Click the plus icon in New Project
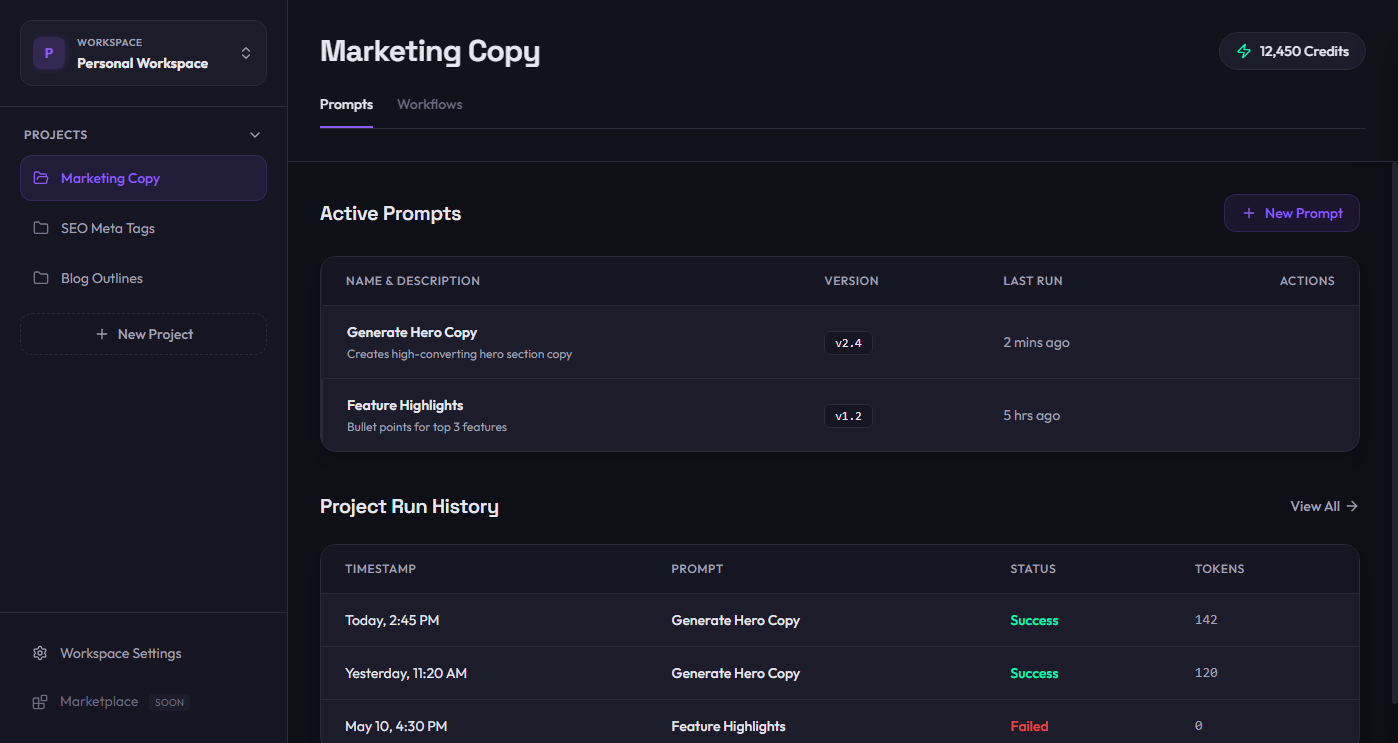 click(102, 334)
